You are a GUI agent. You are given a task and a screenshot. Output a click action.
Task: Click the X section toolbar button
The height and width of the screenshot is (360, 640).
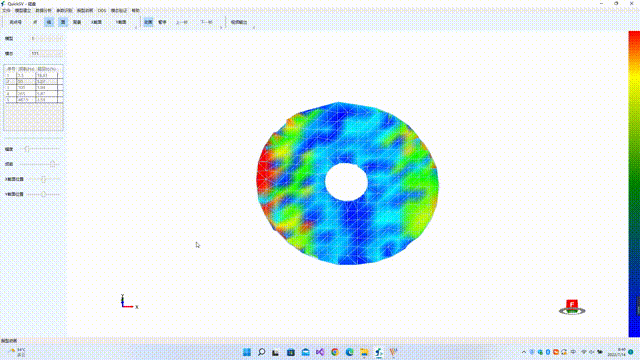point(96,22)
